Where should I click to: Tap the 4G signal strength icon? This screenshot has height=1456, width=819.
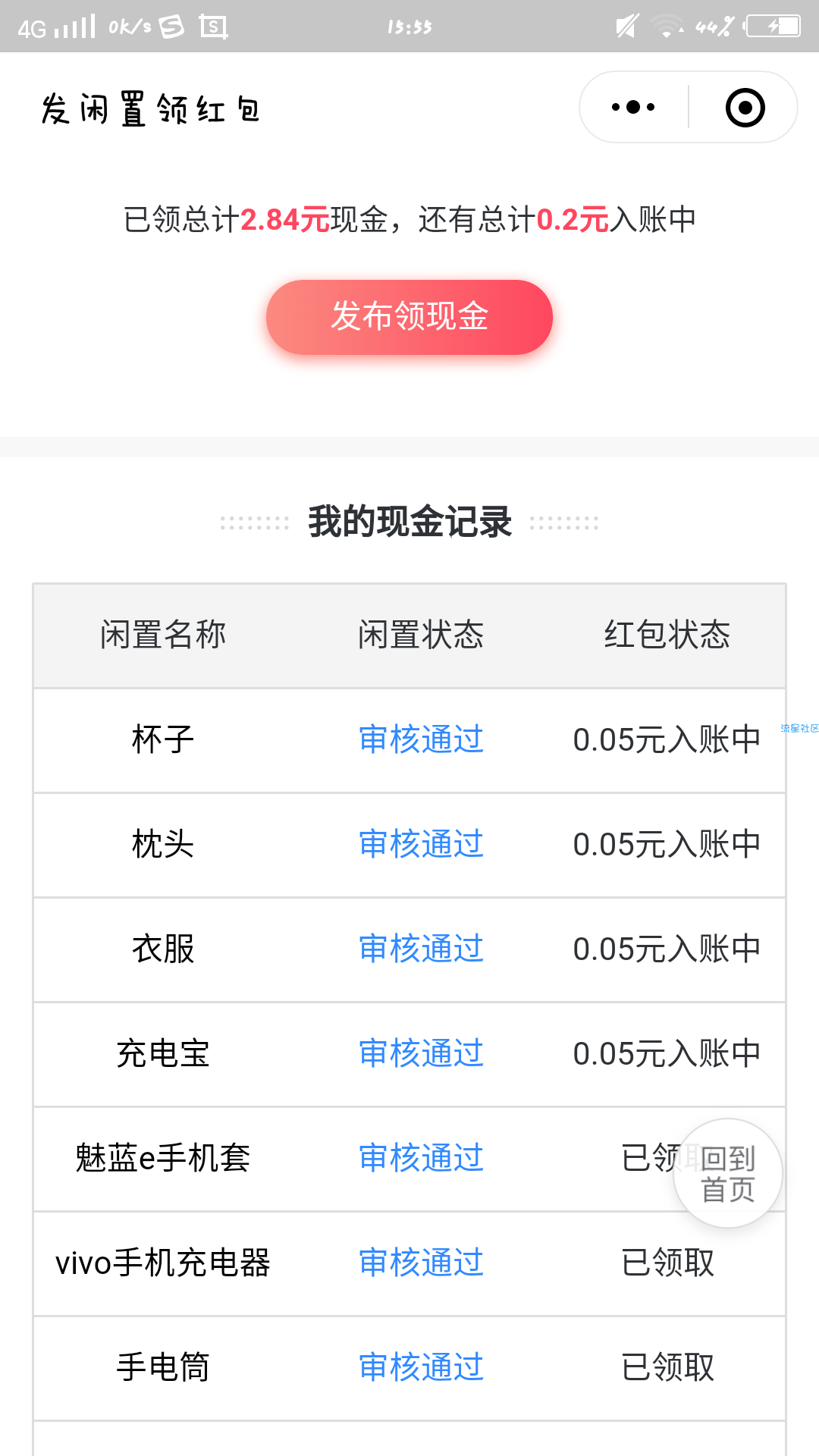(58, 27)
